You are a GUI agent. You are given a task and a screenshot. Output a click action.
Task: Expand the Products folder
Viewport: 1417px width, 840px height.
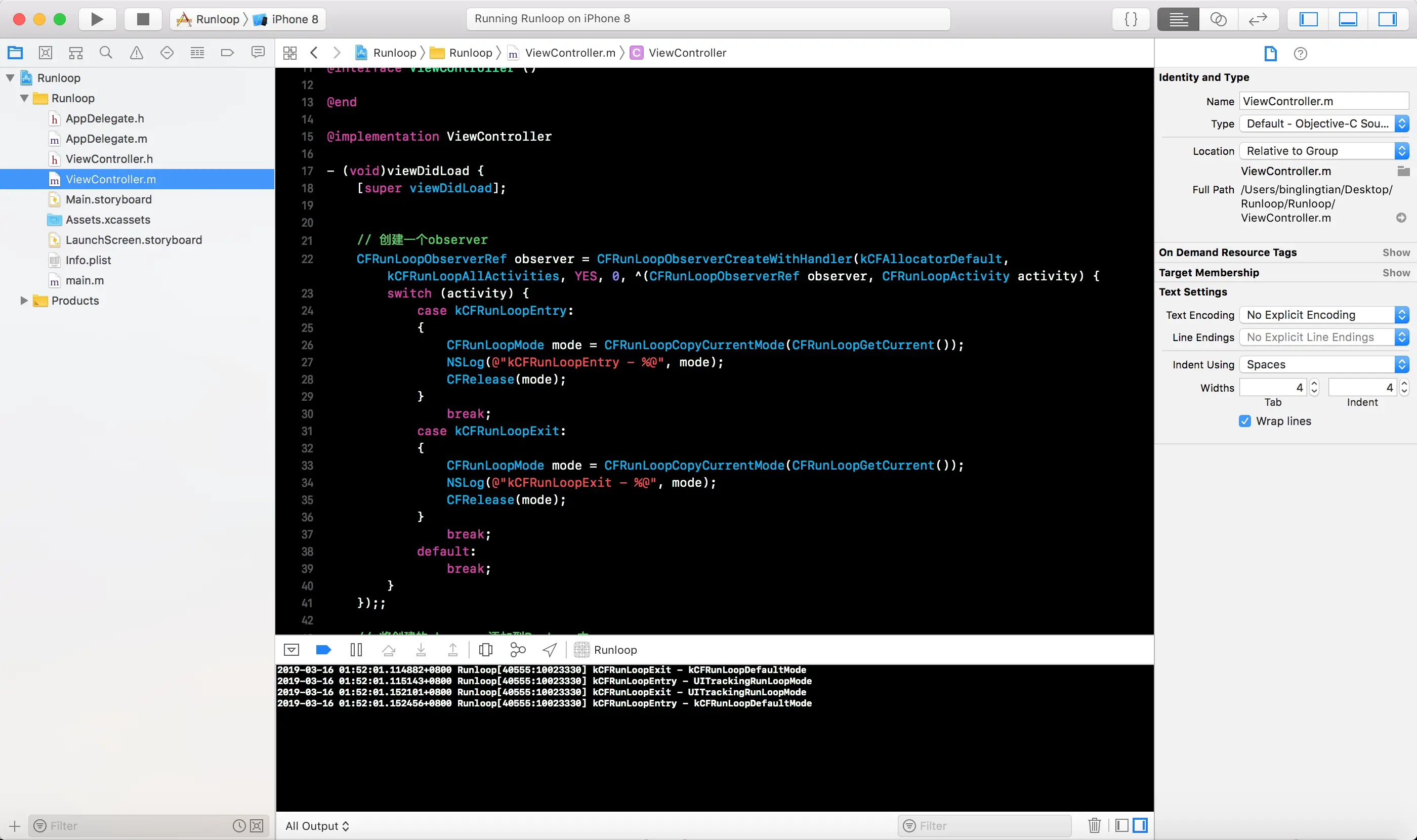click(24, 301)
